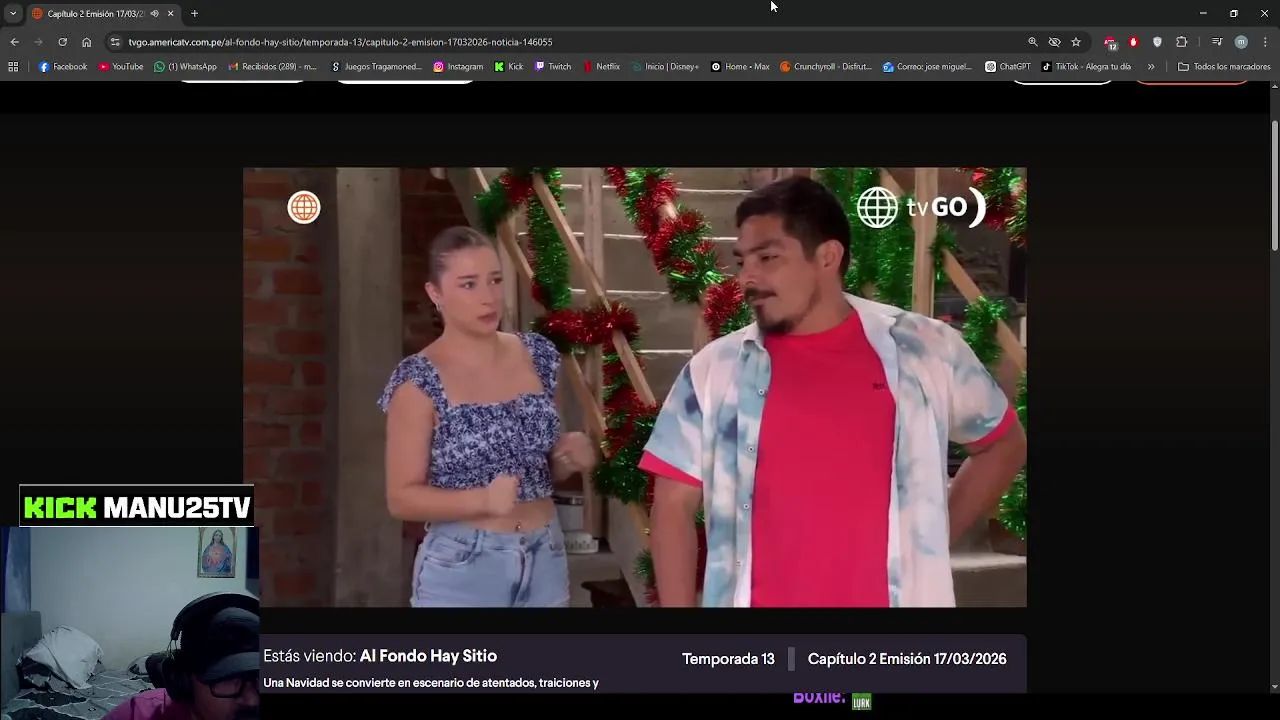
Task: Mute the Capítulo 2 tab audio icon
Action: point(154,13)
